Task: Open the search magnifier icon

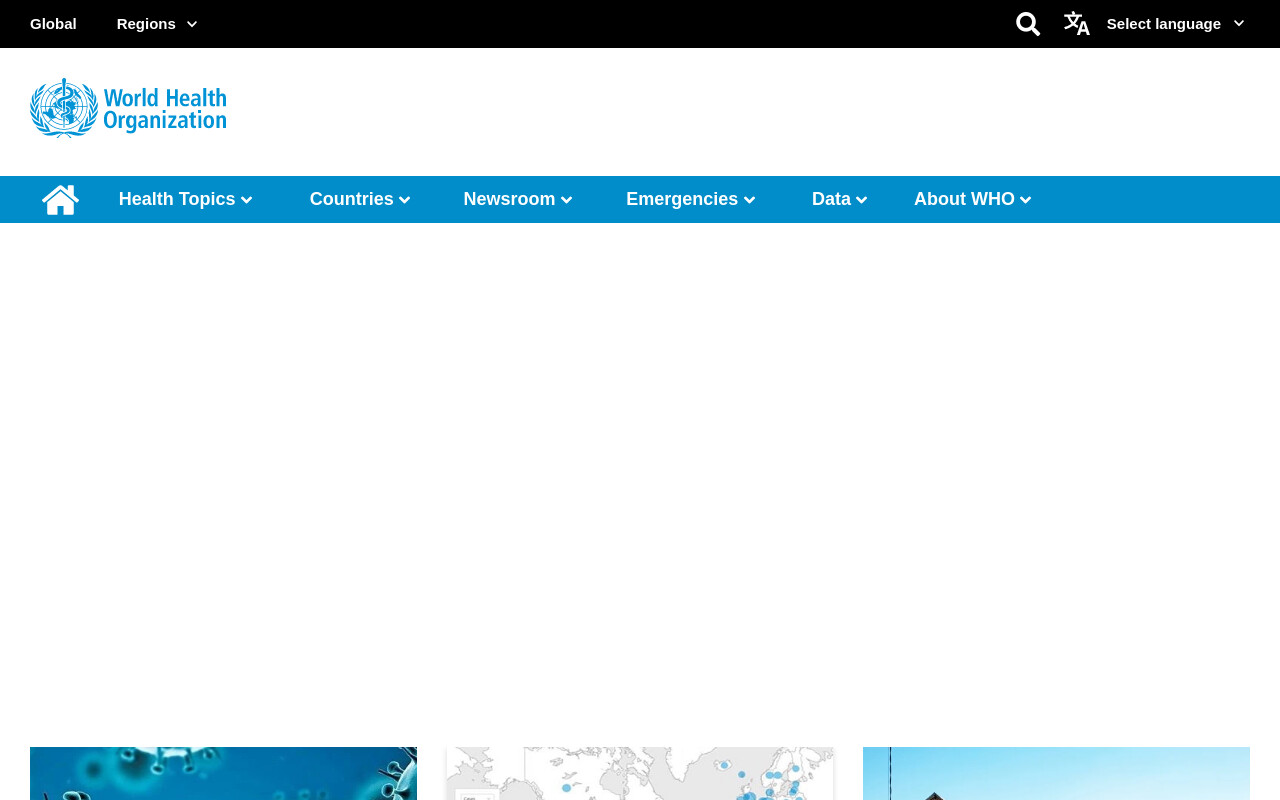Action: coord(1028,24)
